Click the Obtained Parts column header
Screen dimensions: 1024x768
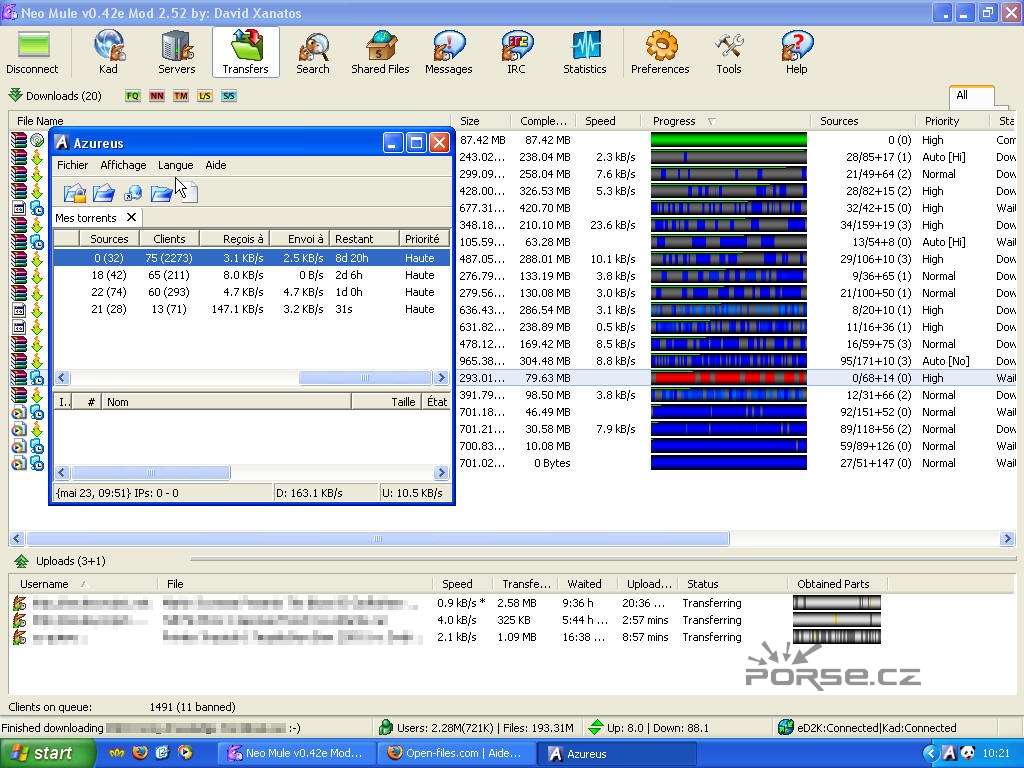pyautogui.click(x=839, y=584)
